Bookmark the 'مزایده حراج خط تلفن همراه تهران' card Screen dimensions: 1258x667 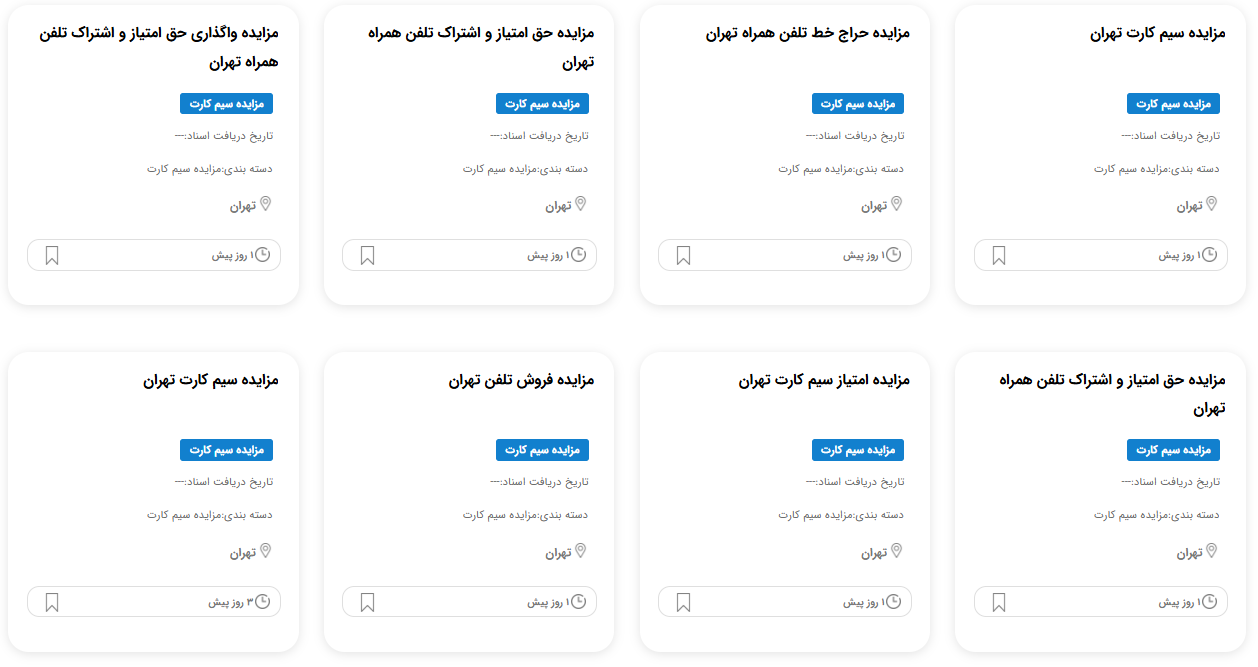coord(683,256)
